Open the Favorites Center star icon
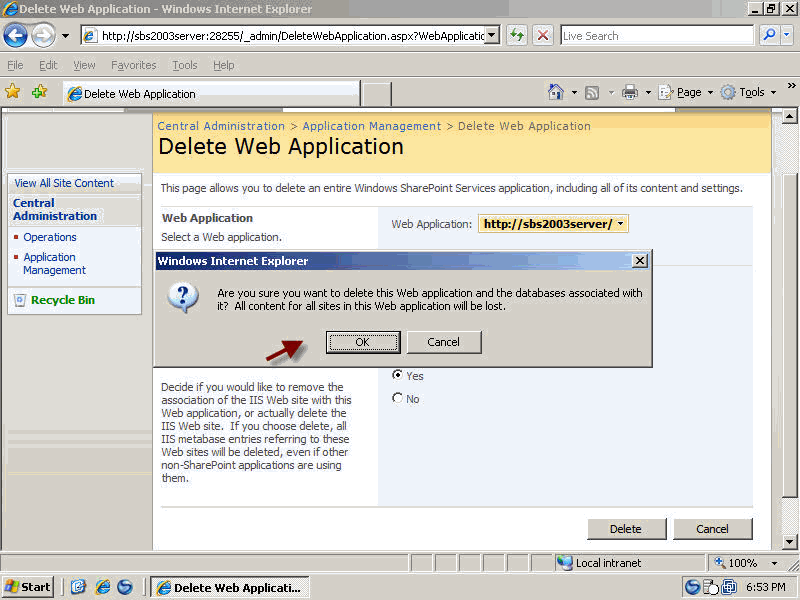800x600 pixels. [x=13, y=92]
